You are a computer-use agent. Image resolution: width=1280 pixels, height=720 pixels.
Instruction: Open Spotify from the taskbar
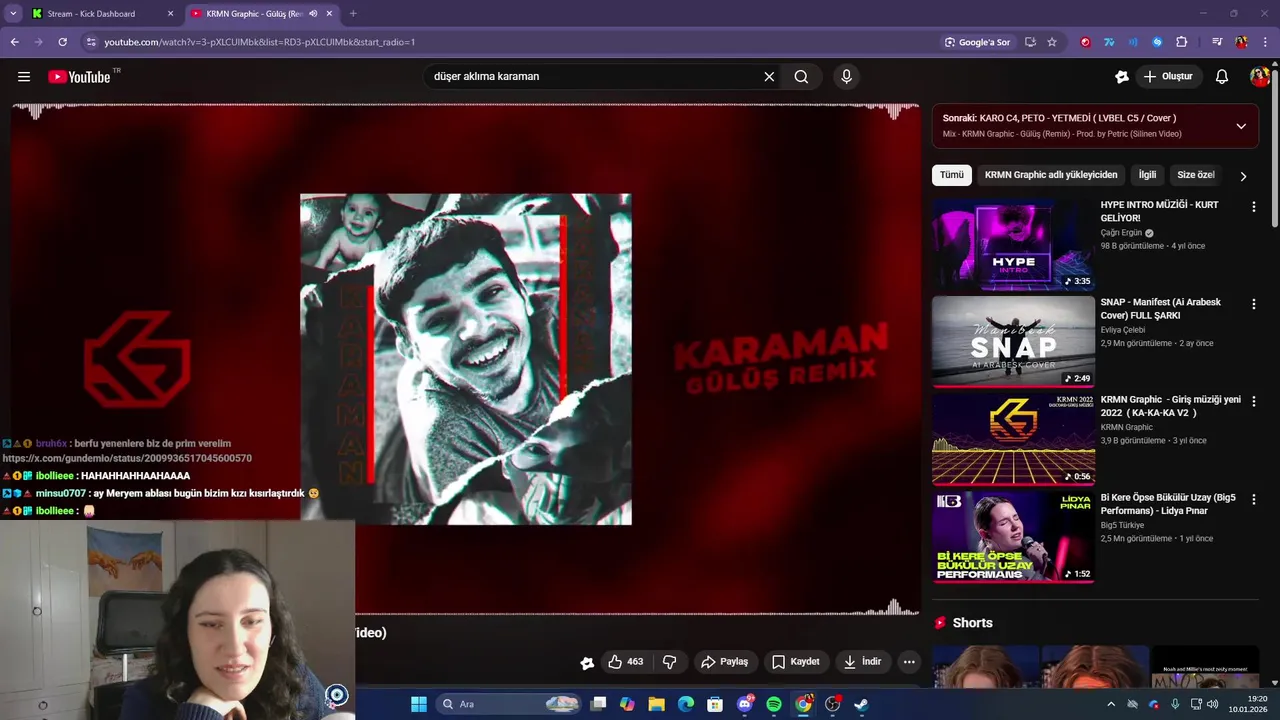(x=774, y=704)
